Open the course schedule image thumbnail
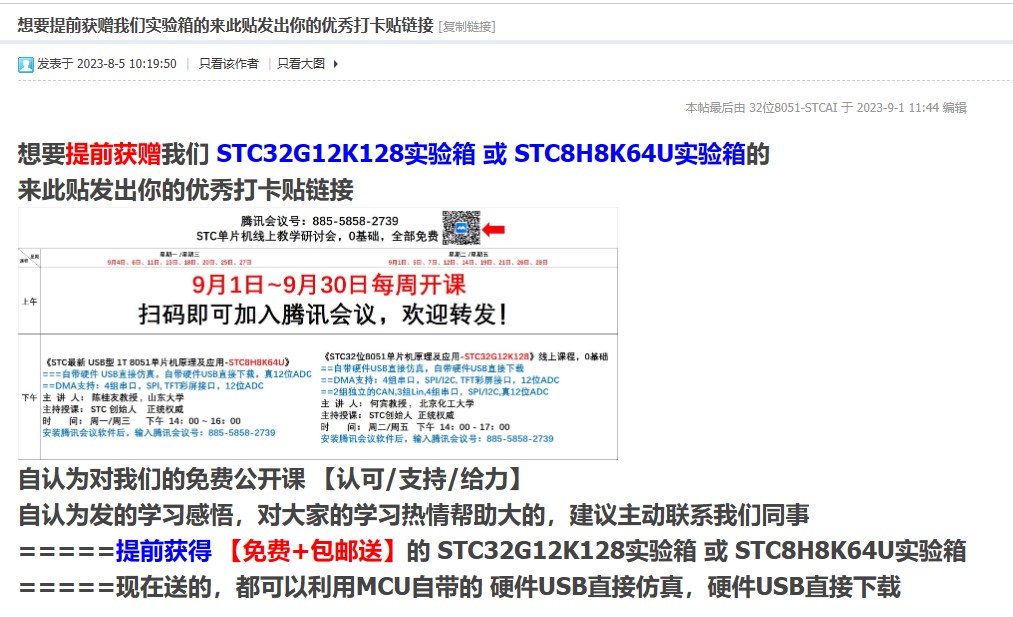Viewport: 1013px width, 617px height. [318, 333]
